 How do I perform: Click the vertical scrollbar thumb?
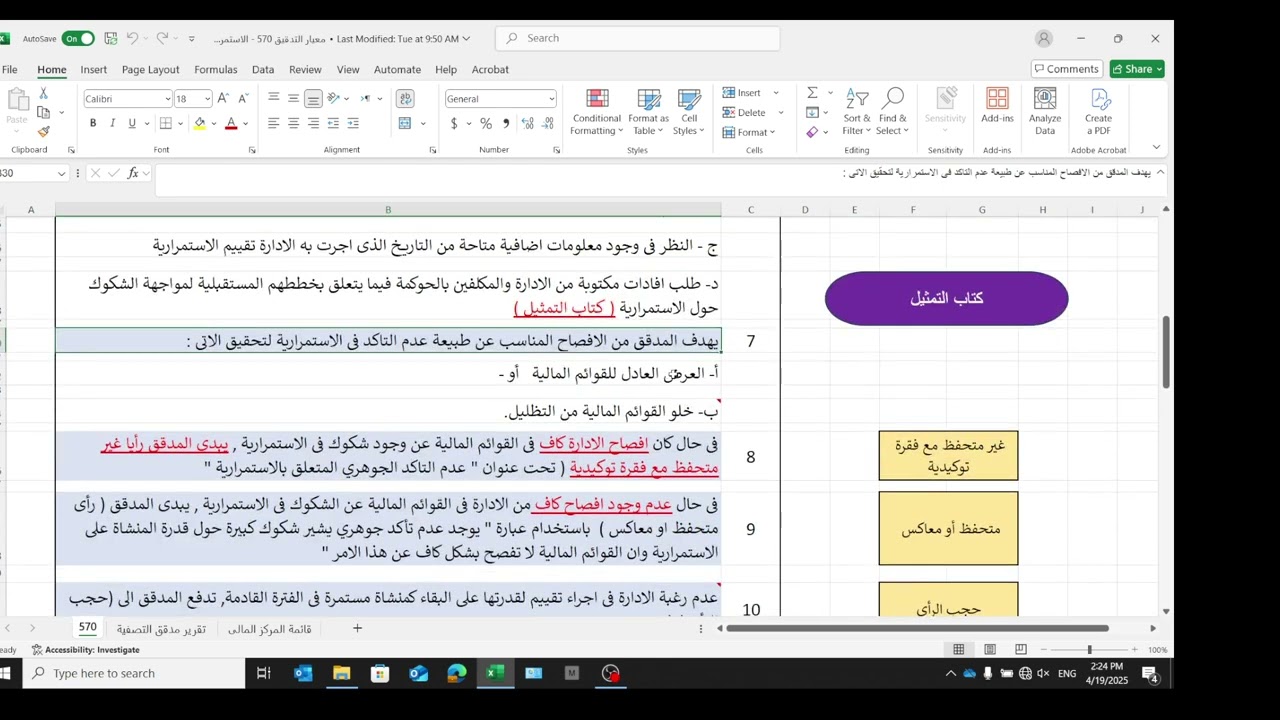pos(1166,353)
